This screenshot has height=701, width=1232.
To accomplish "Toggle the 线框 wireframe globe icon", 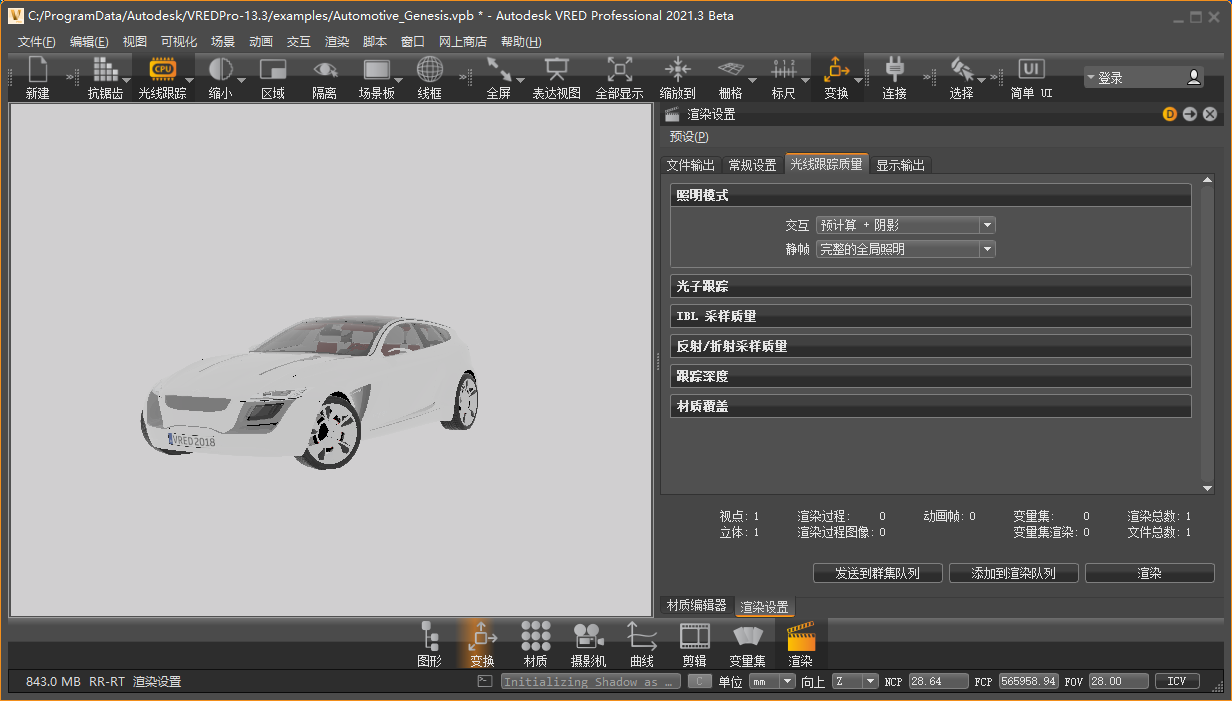I will (430, 69).
